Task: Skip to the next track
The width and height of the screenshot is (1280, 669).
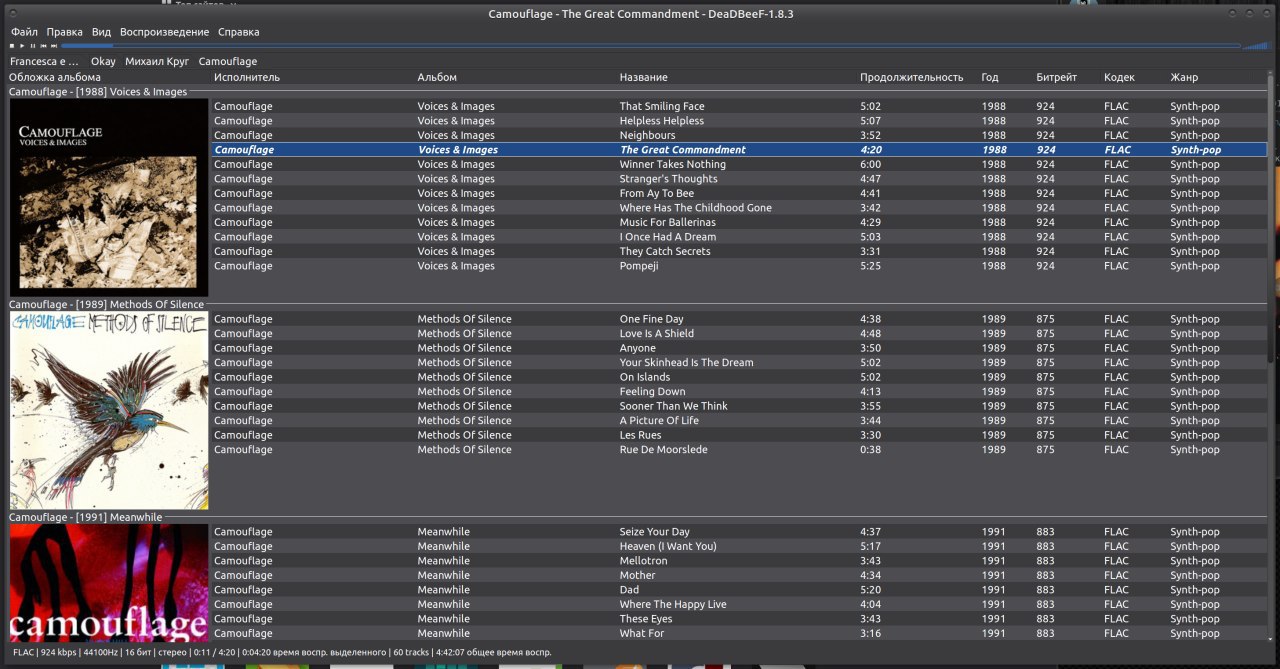Action: [54, 46]
